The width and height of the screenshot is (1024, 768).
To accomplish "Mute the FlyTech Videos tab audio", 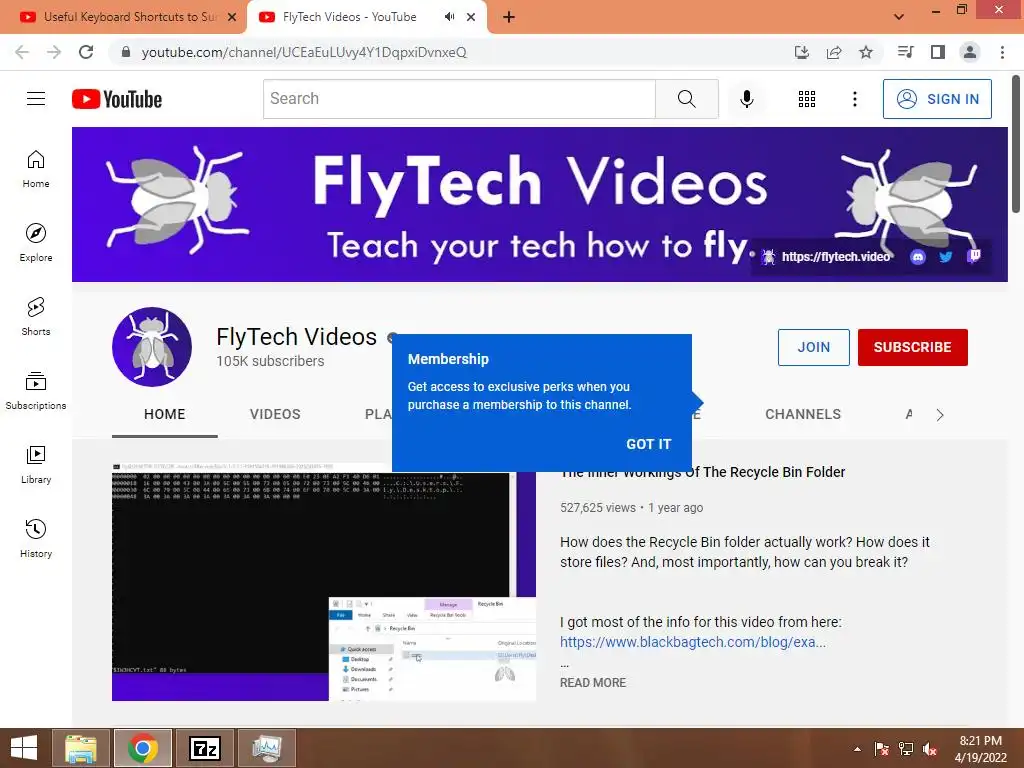I will tap(449, 17).
